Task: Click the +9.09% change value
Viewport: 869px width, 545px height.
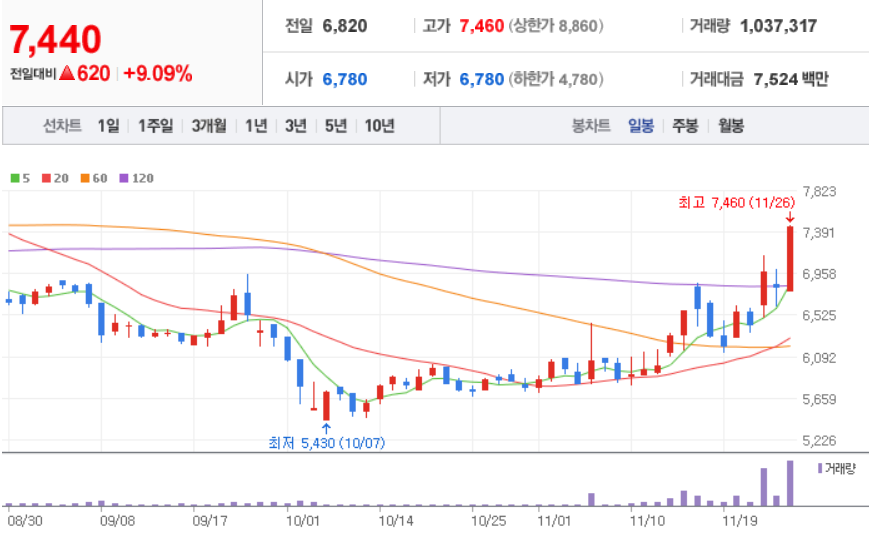Action: pos(158,73)
